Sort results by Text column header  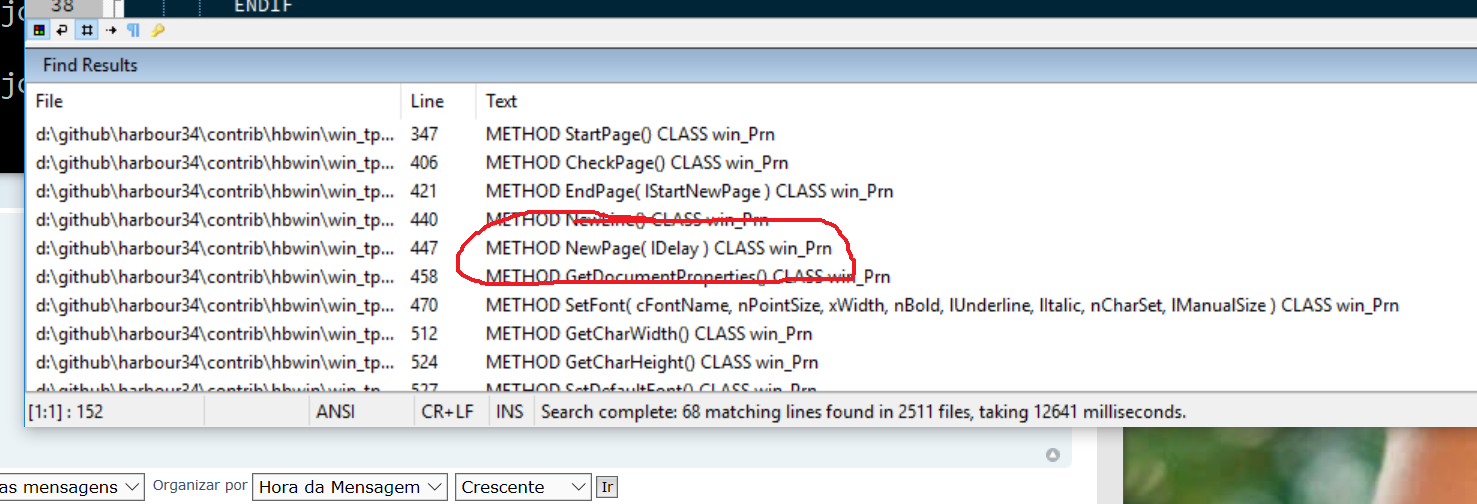coord(975,101)
